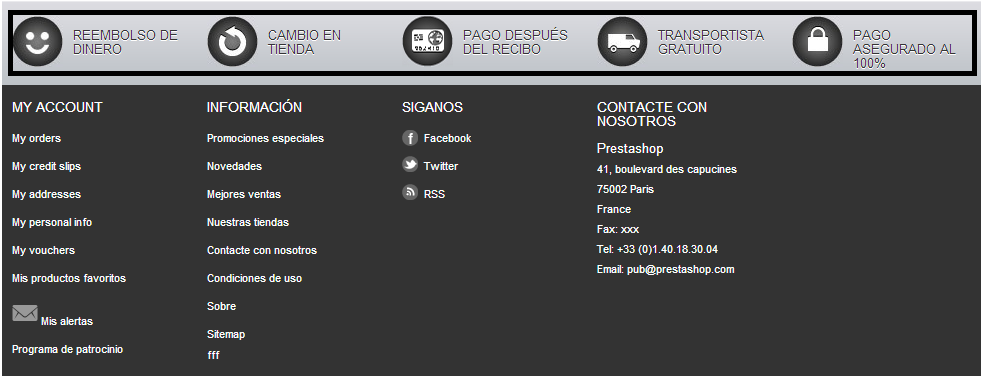Screen dimensions: 981x376
Task: Open the Mis alertas link
Action: [x=67, y=322]
